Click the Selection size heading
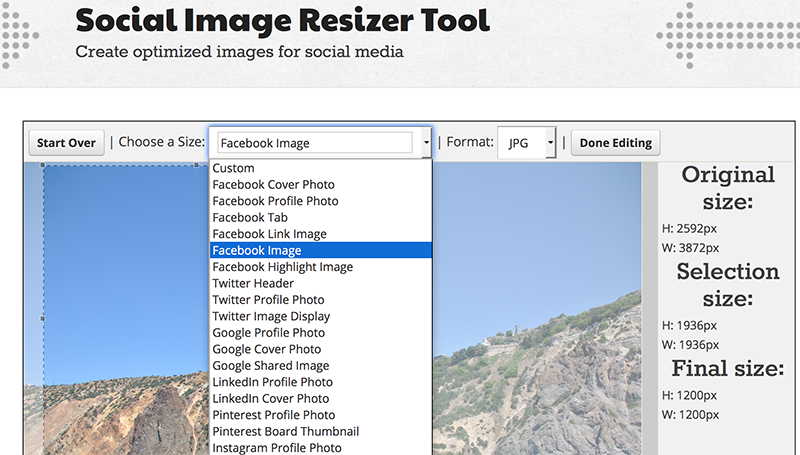The image size is (800, 455). tap(728, 285)
